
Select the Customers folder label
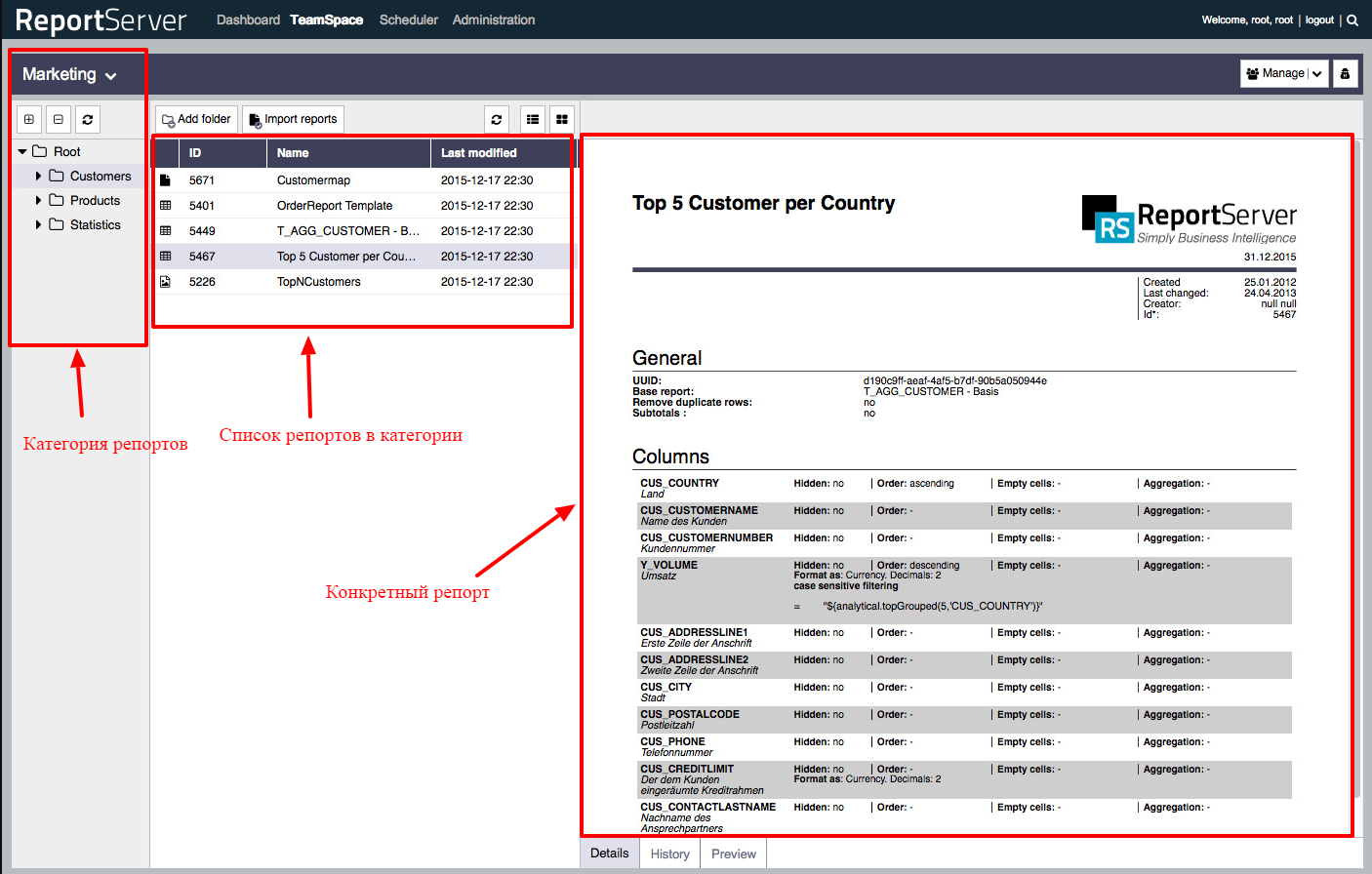pos(101,176)
